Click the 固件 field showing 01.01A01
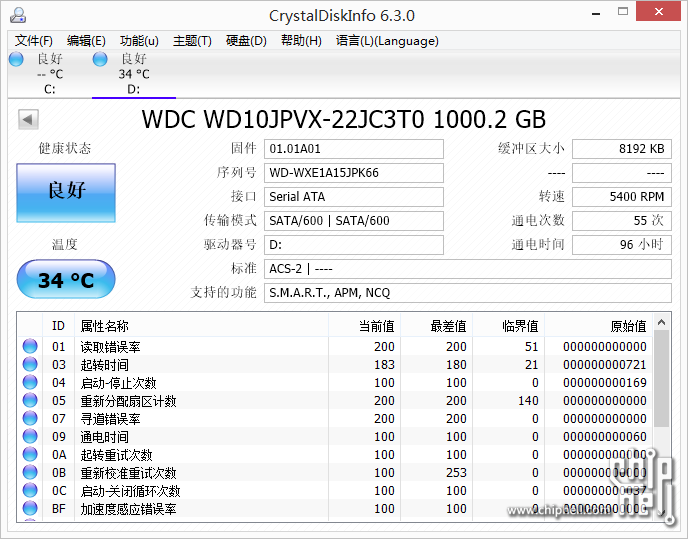 (x=354, y=149)
